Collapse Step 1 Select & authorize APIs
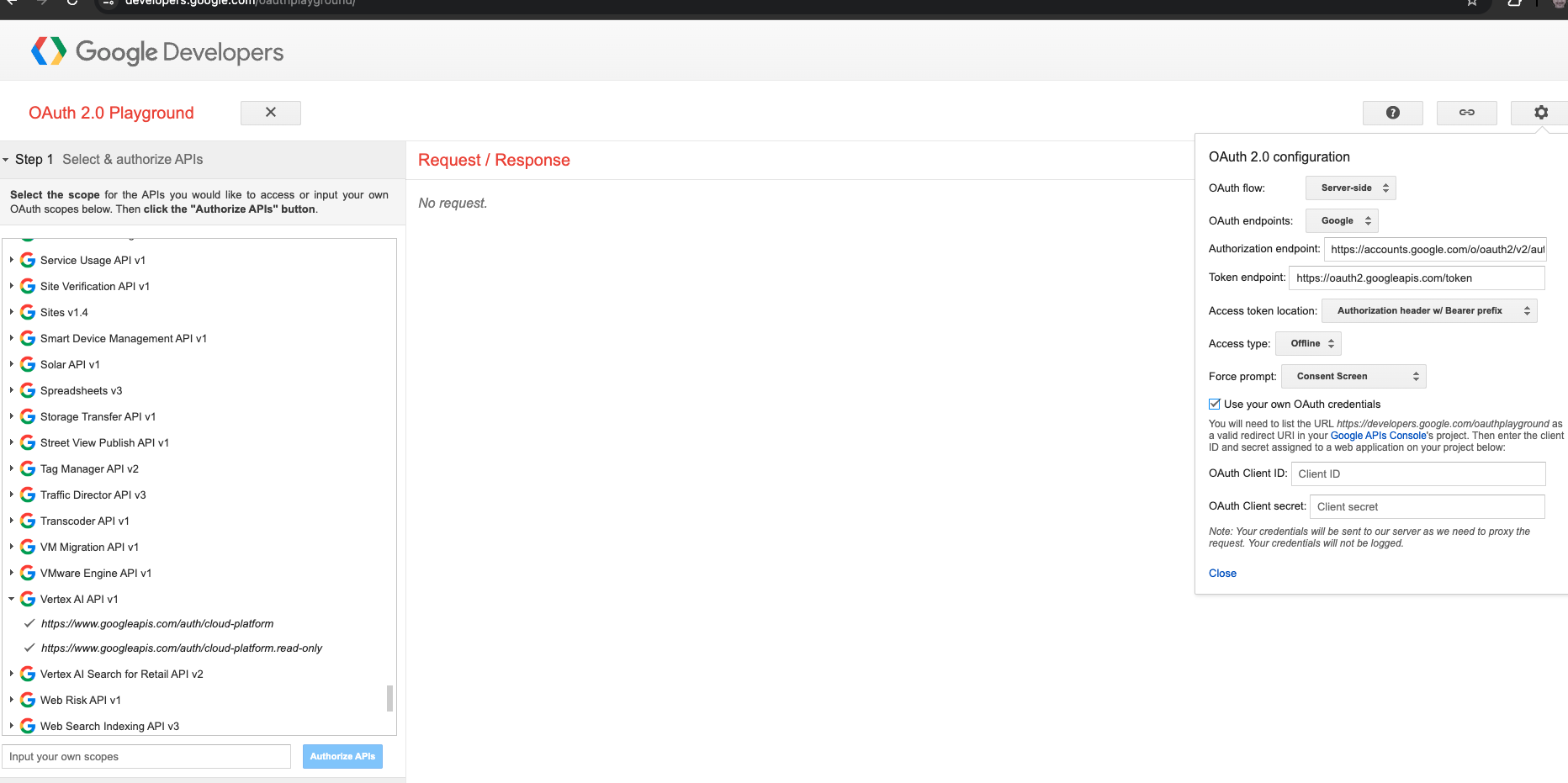1568x783 pixels. pyautogui.click(x=7, y=160)
